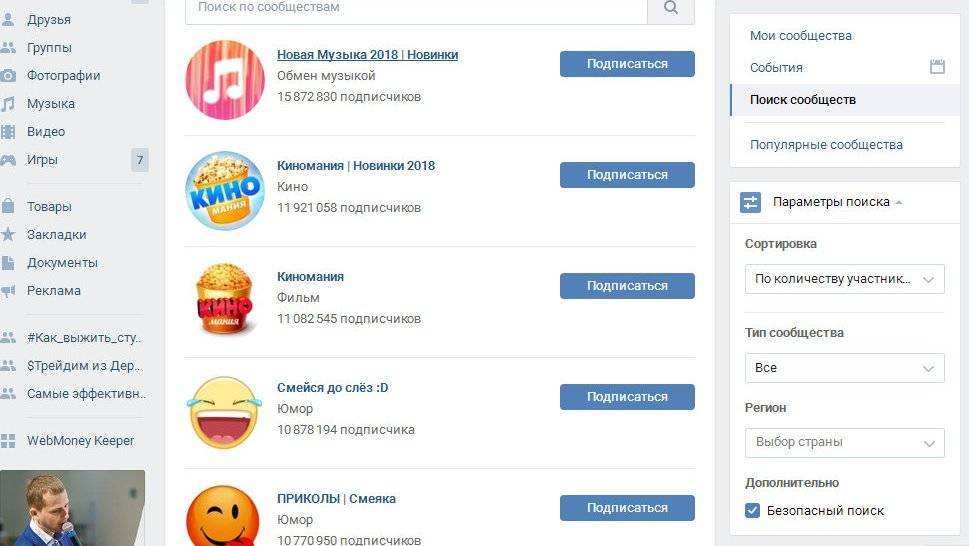This screenshot has width=969, height=546.
Task: Open the Сортировка dropdown
Action: pyautogui.click(x=844, y=279)
